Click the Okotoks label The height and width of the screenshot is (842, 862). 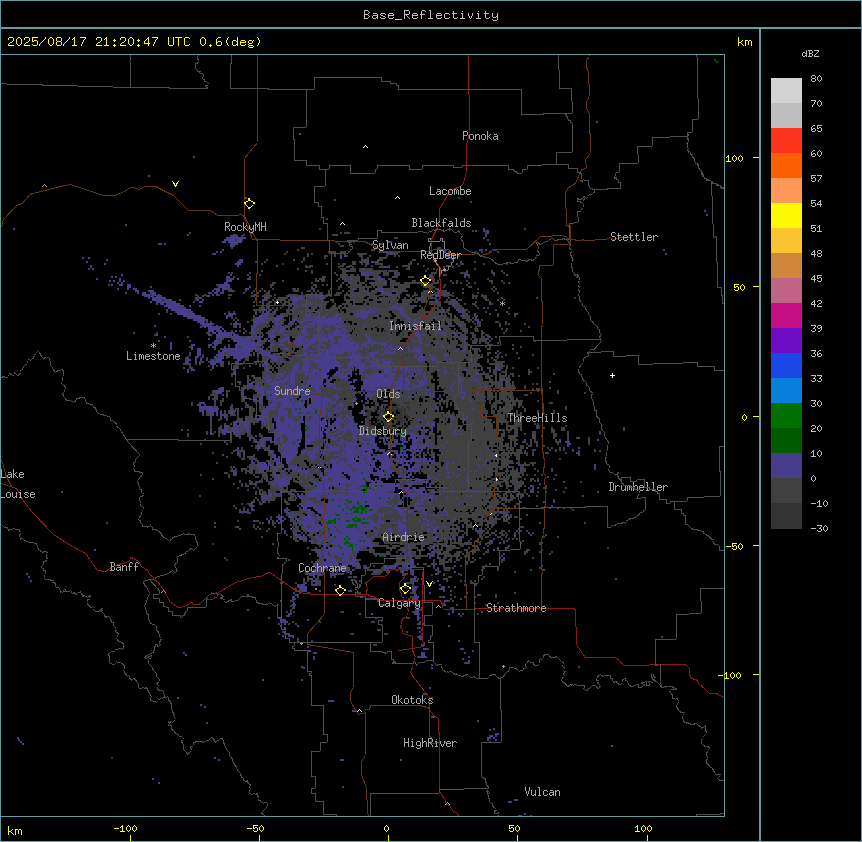412,700
